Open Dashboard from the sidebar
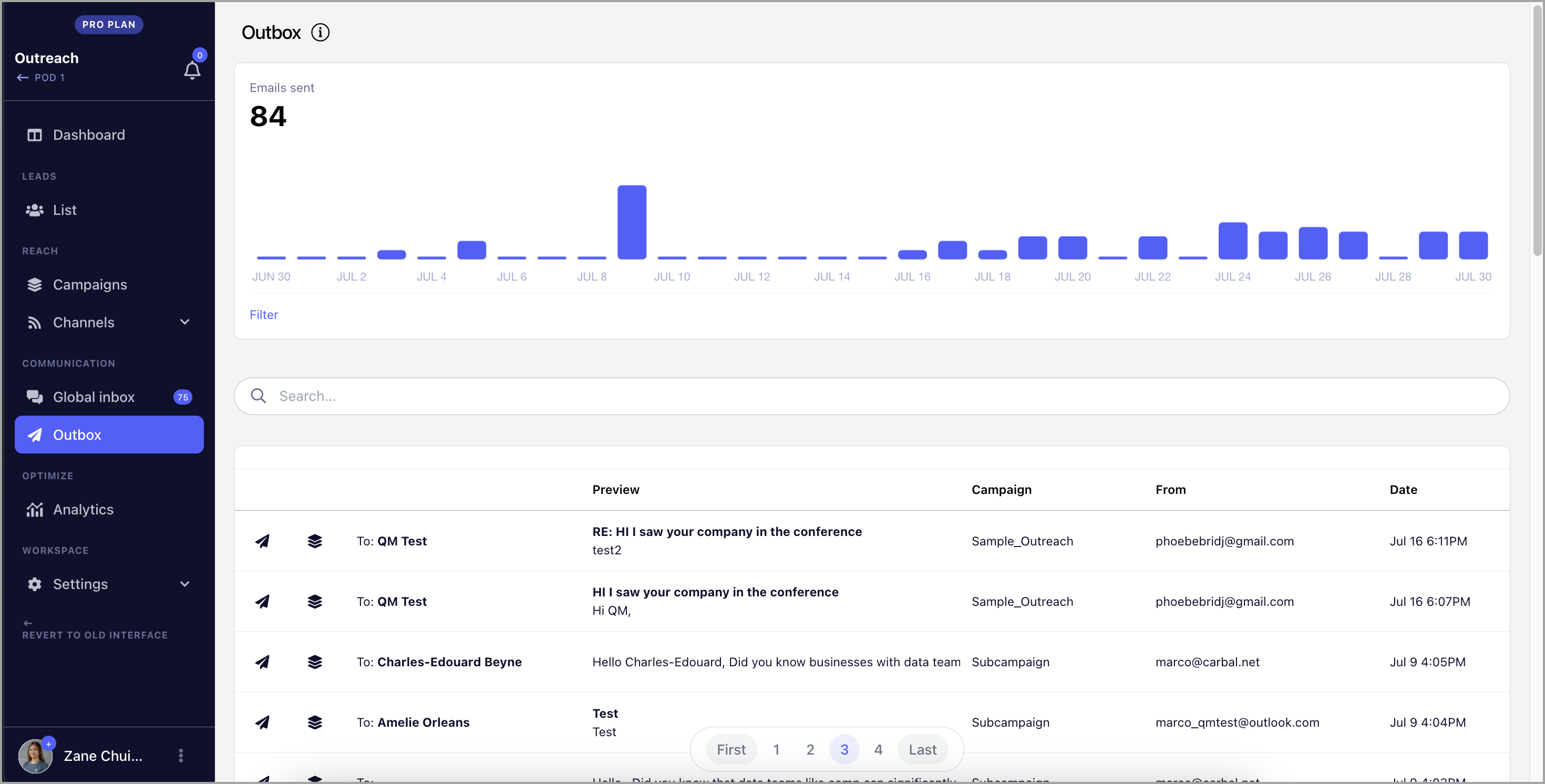The image size is (1545, 784). pos(109,135)
